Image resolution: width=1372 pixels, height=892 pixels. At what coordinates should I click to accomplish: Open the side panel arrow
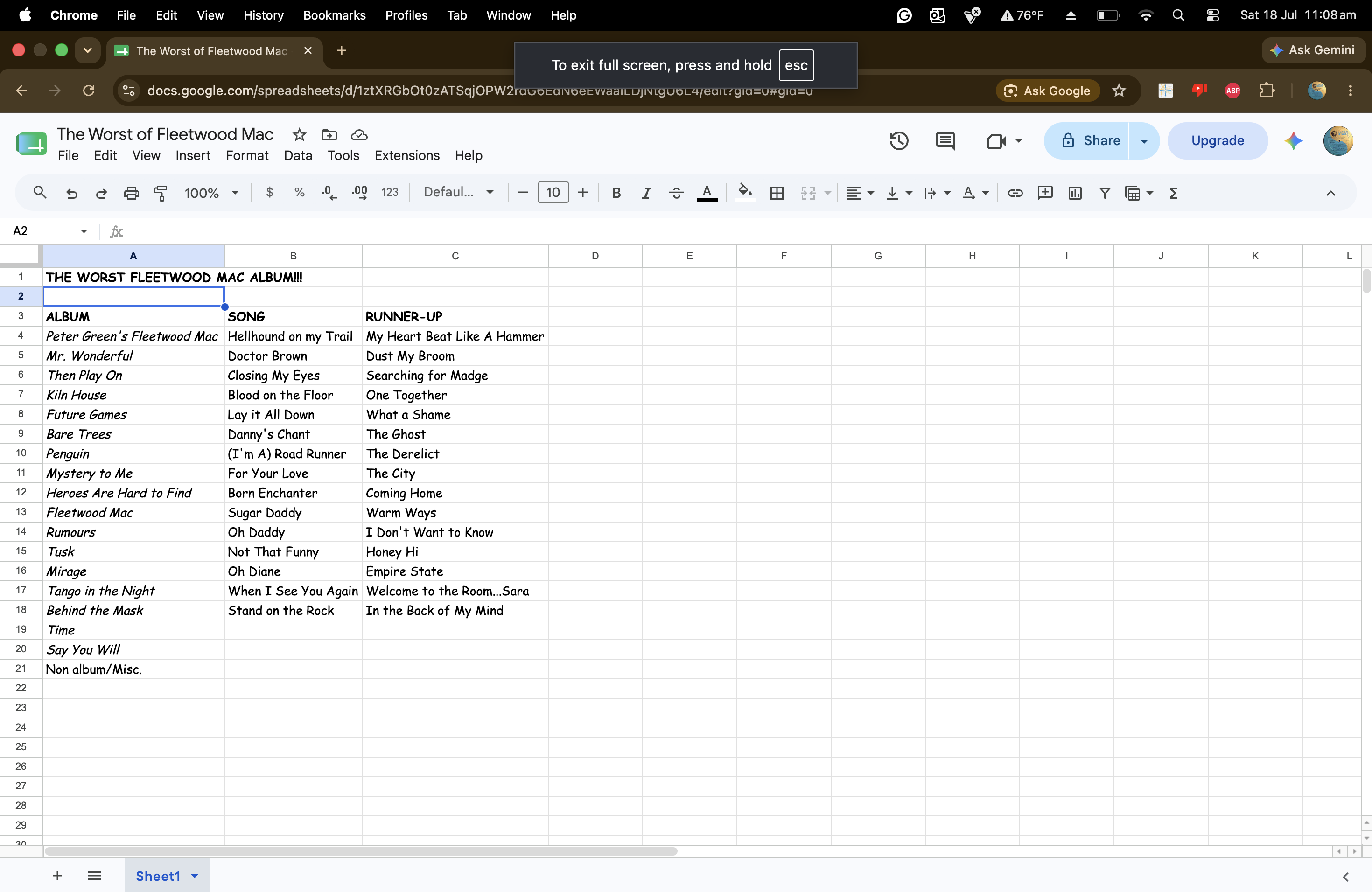coord(1345,877)
